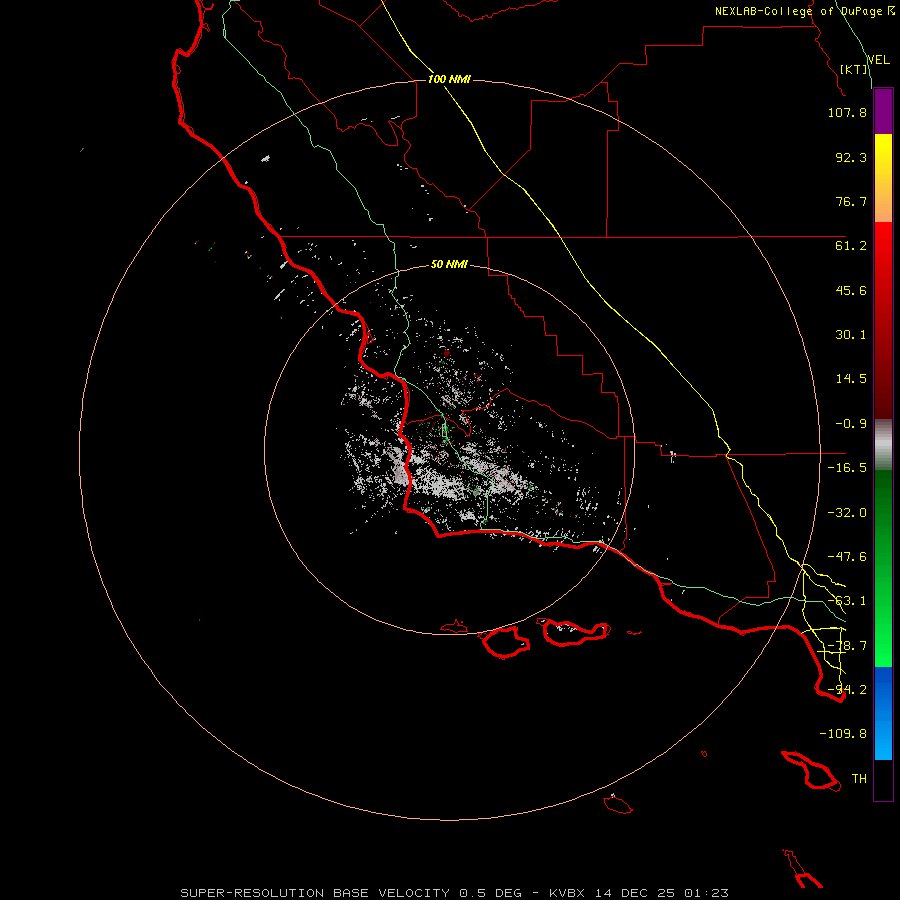This screenshot has width=900, height=900.
Task: Click the 76.7 scale value
Action: pyautogui.click(x=851, y=201)
